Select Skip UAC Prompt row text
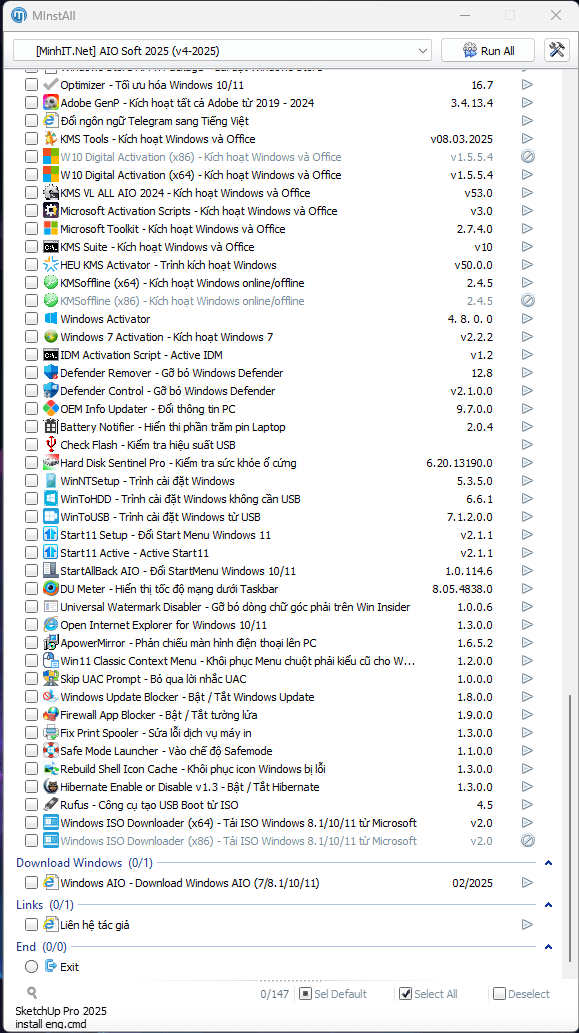The width and height of the screenshot is (579, 1033). (153, 679)
